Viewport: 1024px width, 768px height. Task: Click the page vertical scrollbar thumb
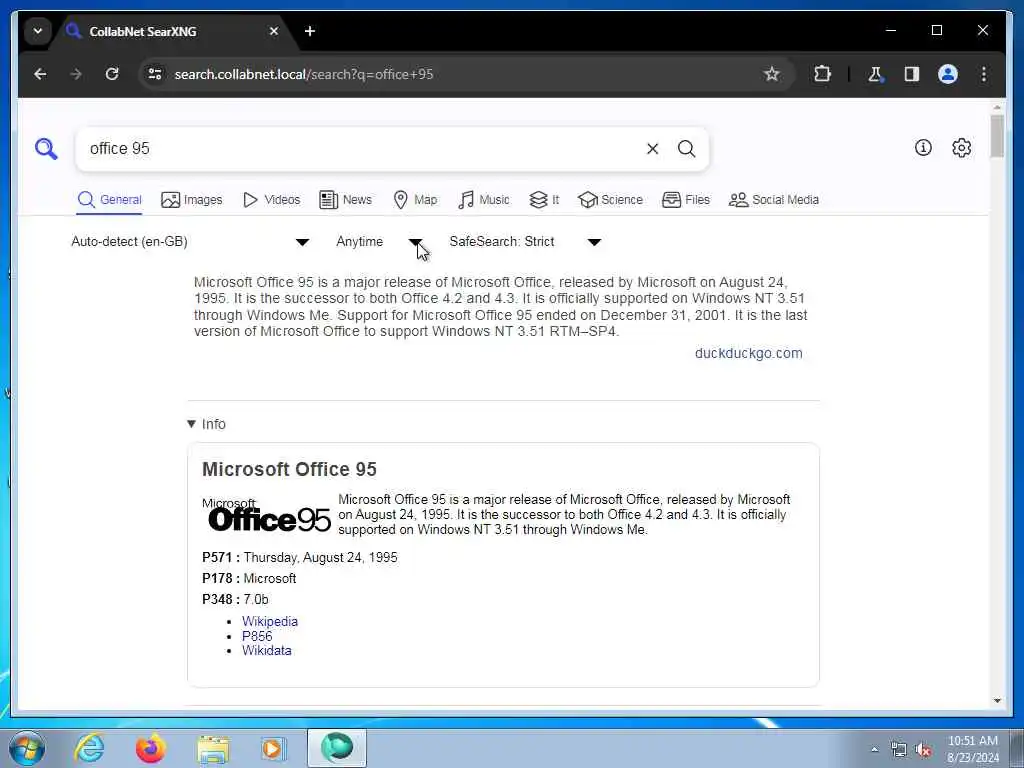tap(997, 136)
